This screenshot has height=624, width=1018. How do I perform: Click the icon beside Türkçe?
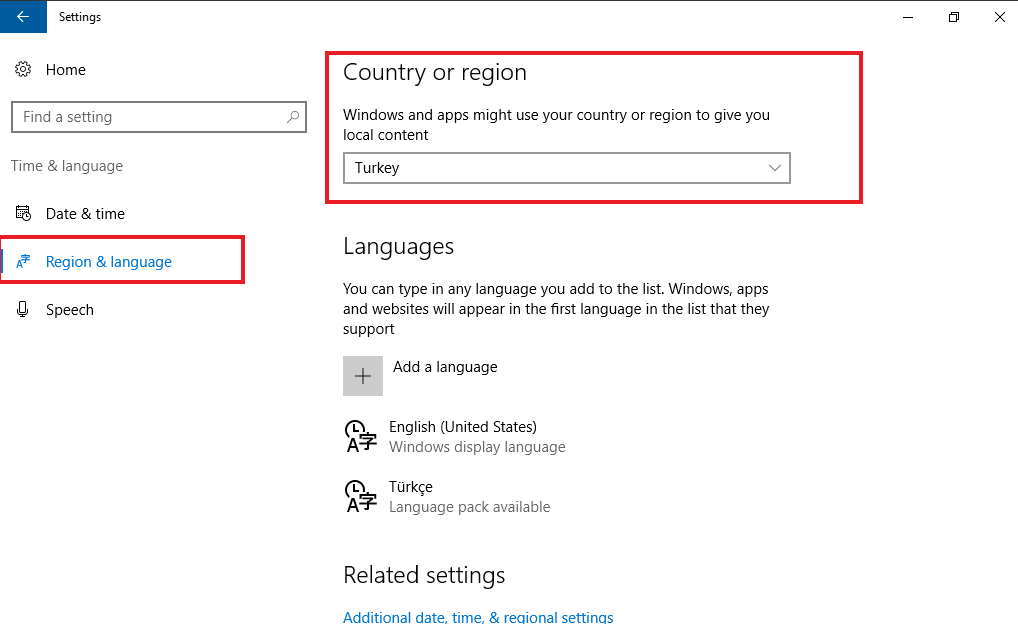coord(361,496)
